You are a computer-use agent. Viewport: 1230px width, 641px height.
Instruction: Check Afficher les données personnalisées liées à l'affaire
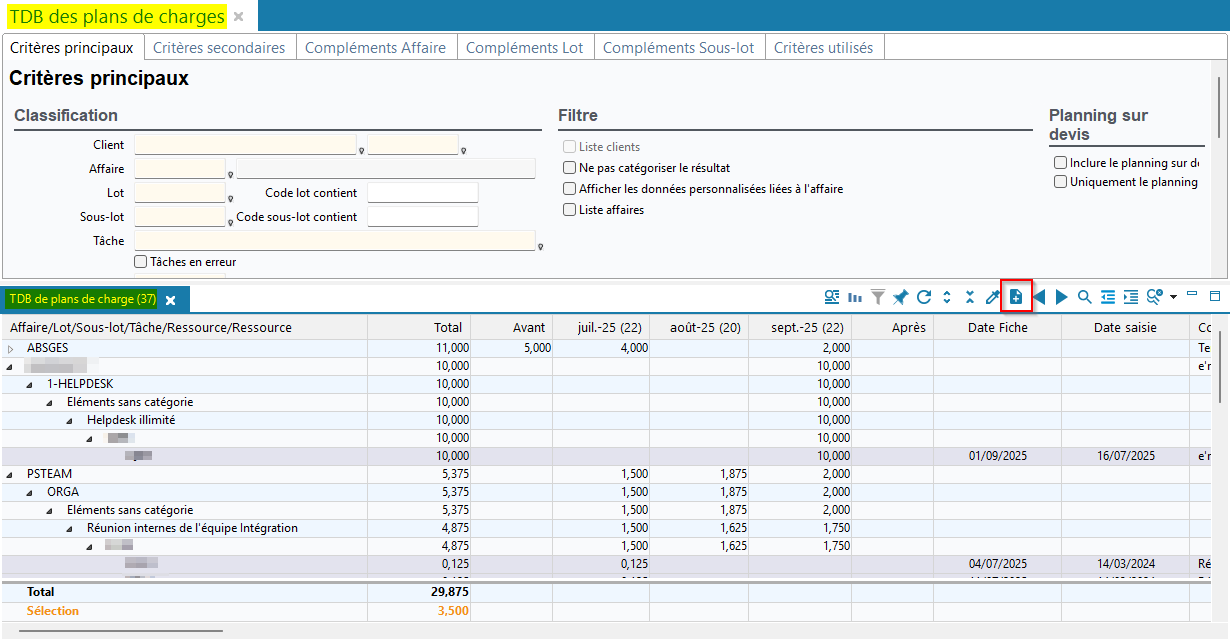(x=570, y=189)
